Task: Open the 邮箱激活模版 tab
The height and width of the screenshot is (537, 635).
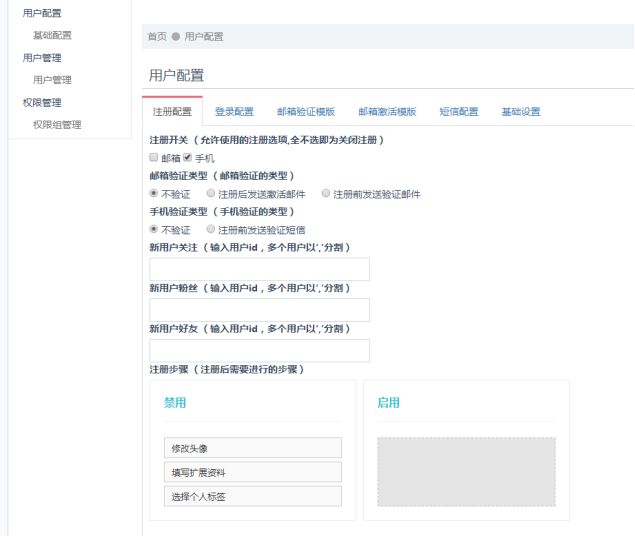Action: [x=387, y=111]
